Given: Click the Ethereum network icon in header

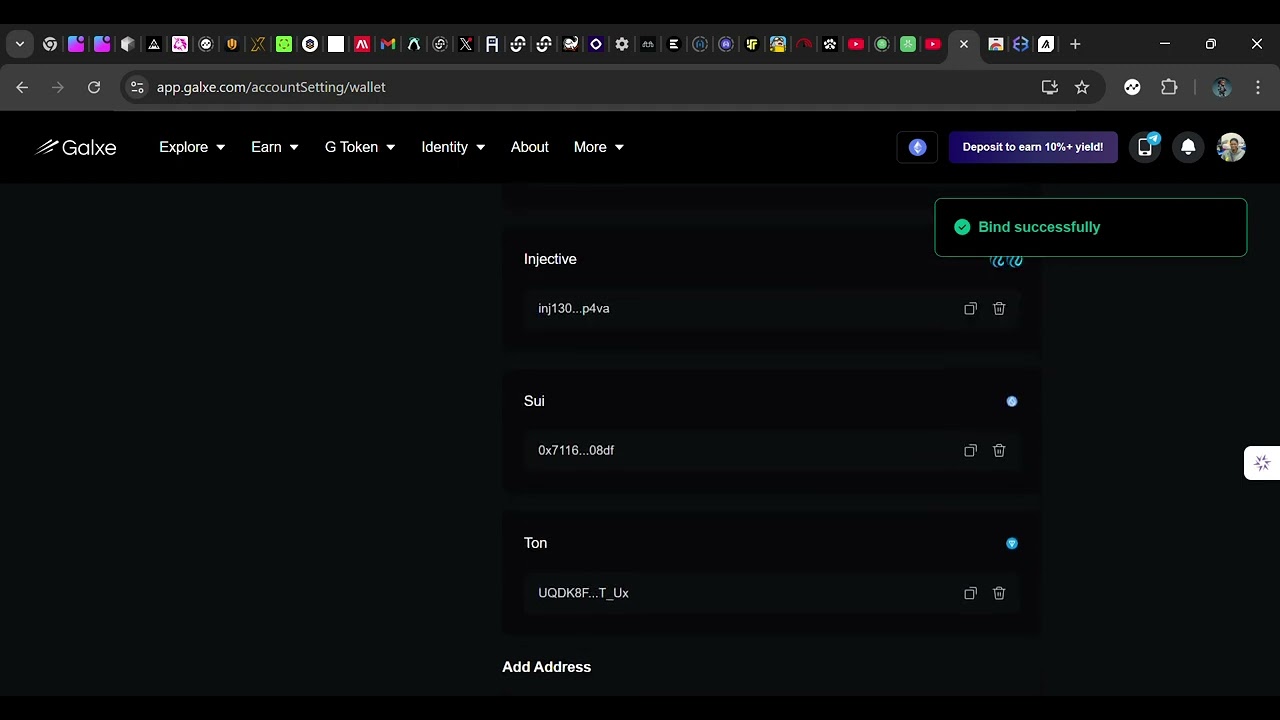Looking at the screenshot, I should click(917, 147).
